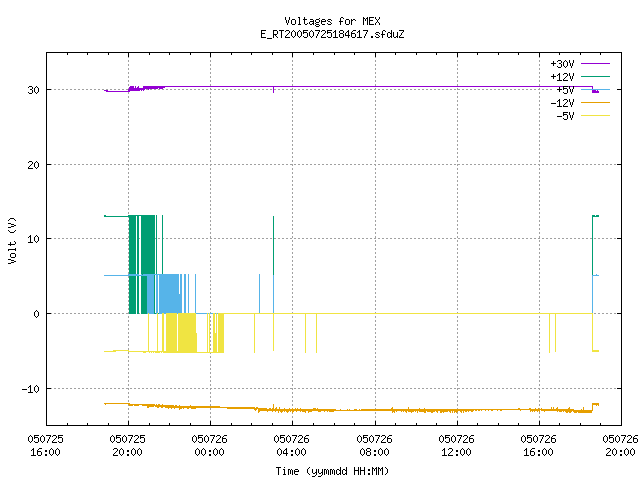640x480 pixels.
Task: Click the x-axis label '050726 16:00'
Action: coord(538,446)
